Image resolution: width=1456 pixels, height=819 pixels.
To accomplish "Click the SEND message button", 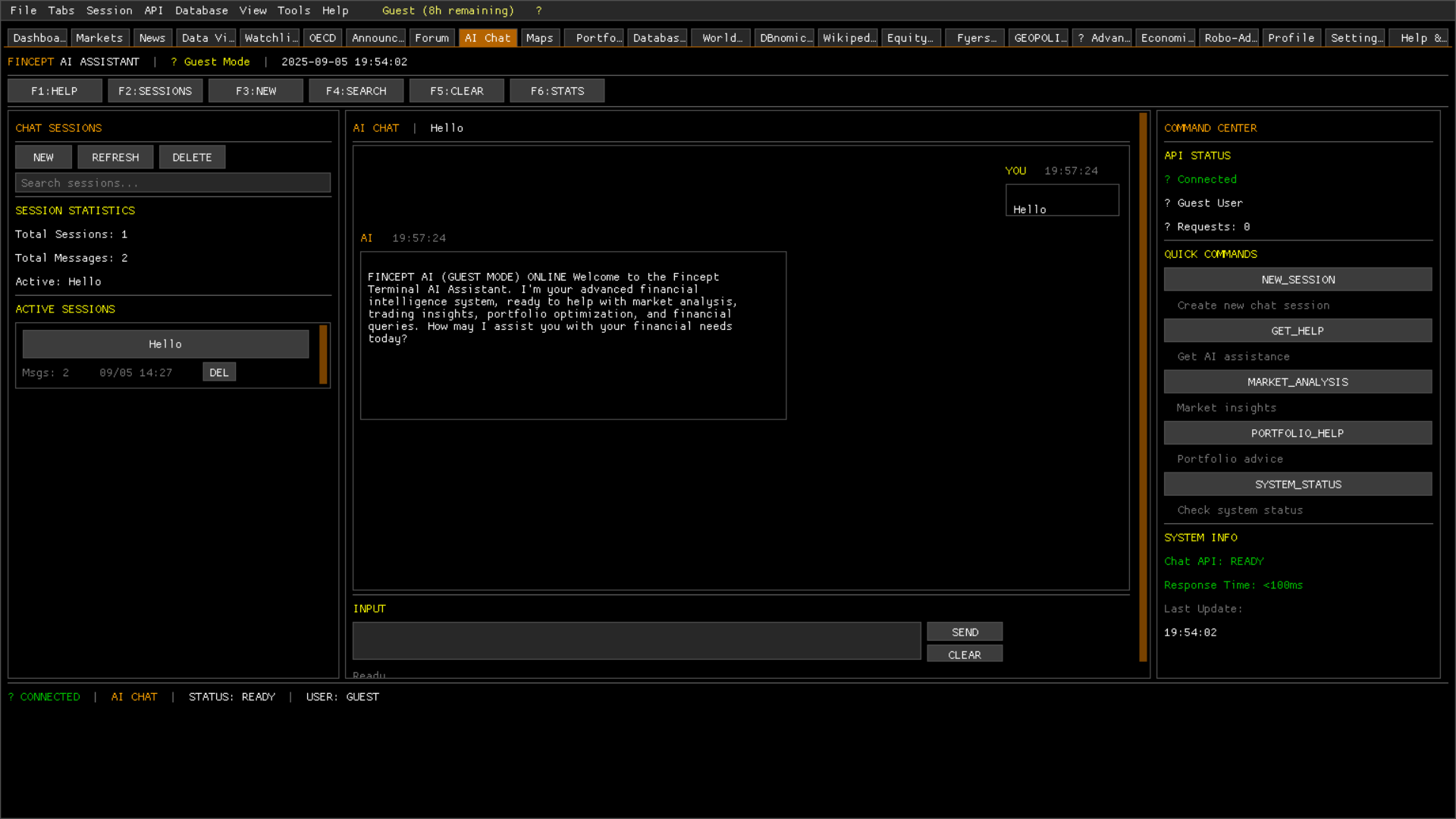I will [965, 632].
